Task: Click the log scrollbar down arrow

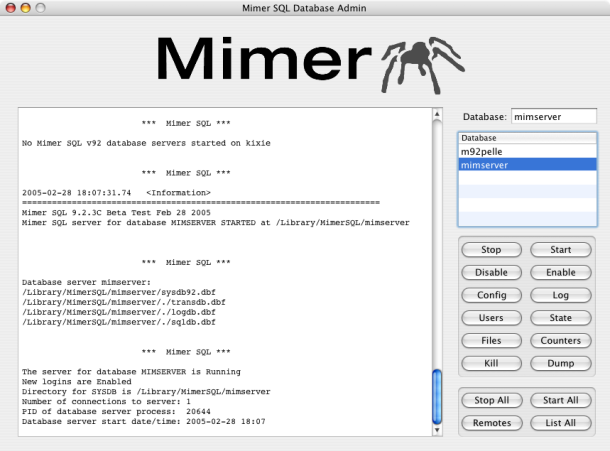Action: coord(437,430)
